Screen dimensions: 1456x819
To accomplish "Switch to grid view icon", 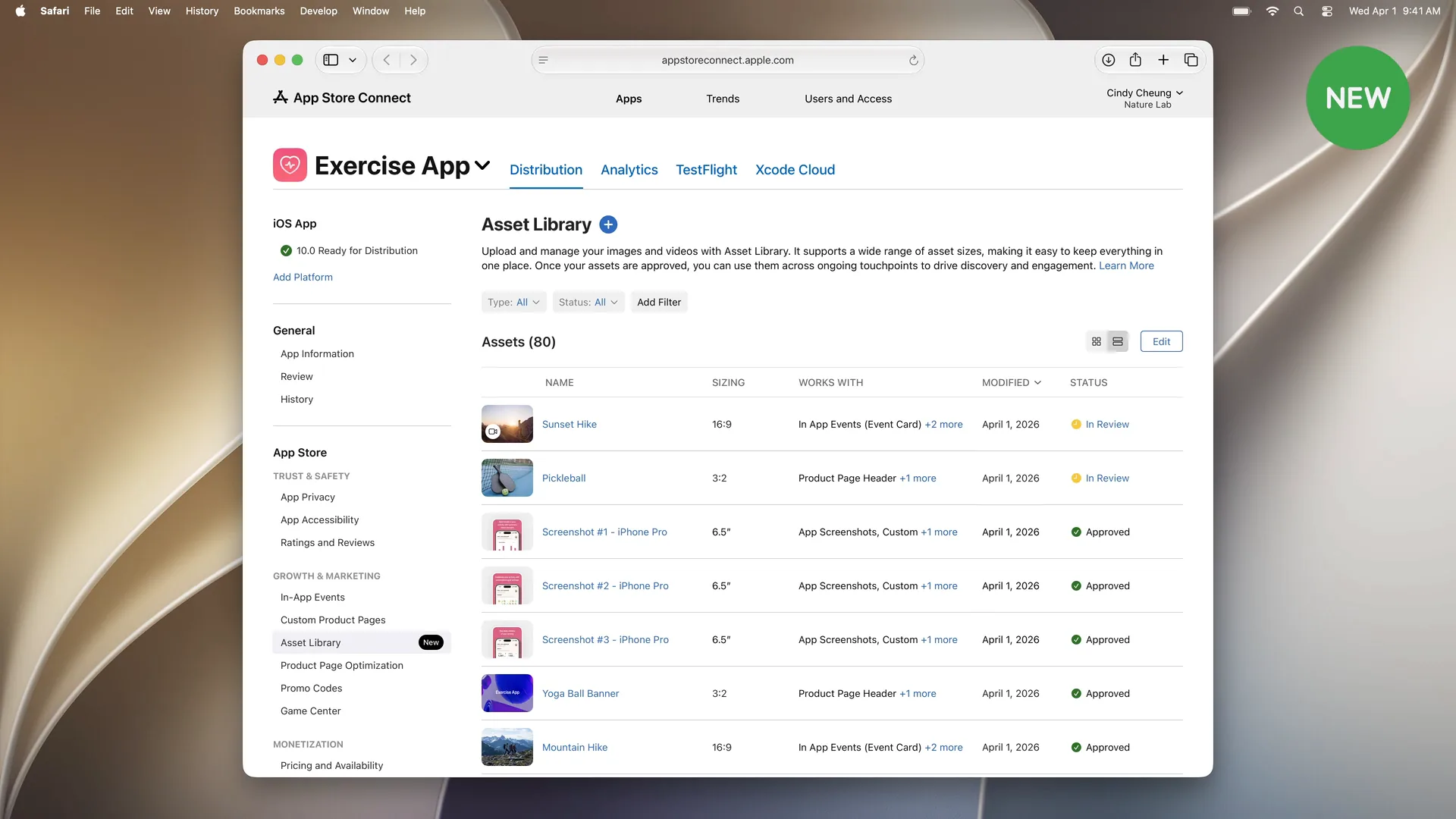I will 1097,342.
